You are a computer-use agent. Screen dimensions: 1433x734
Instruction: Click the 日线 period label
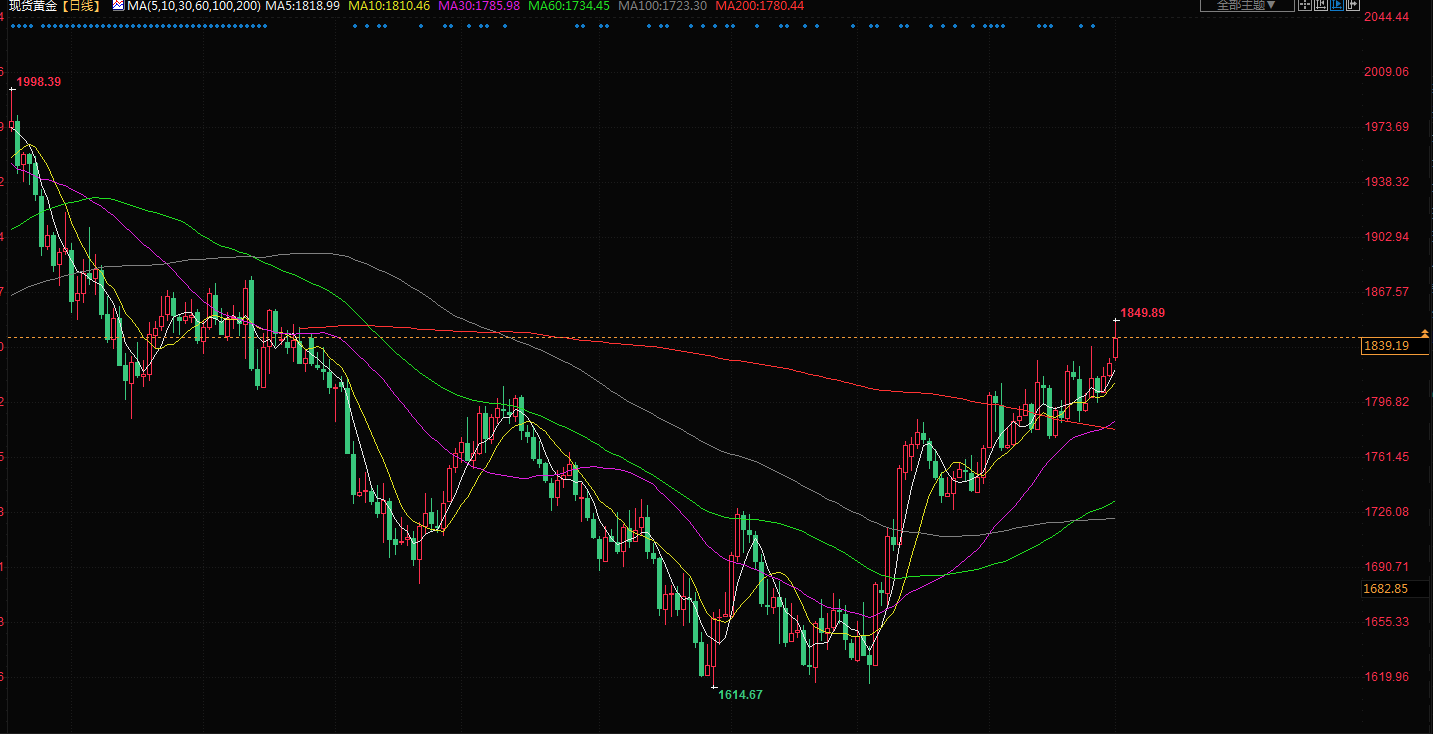tap(83, 6)
